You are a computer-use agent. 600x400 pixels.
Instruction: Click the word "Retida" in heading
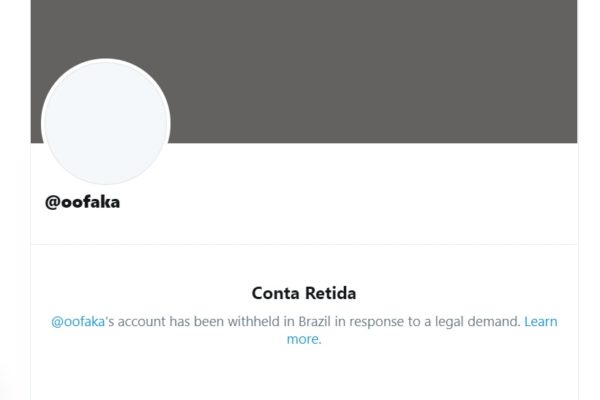[330, 293]
